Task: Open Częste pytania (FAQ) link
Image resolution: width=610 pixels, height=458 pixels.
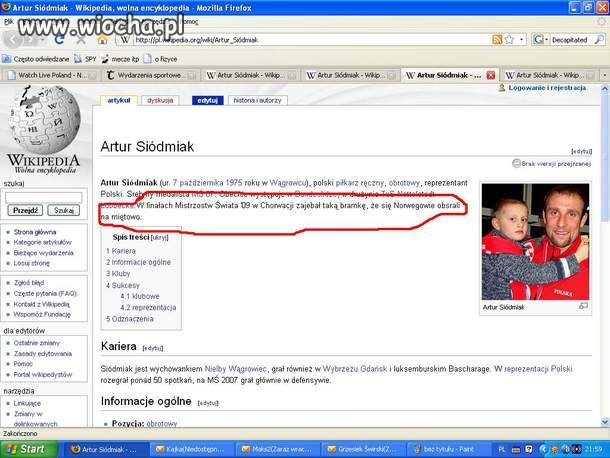Action: pos(45,293)
